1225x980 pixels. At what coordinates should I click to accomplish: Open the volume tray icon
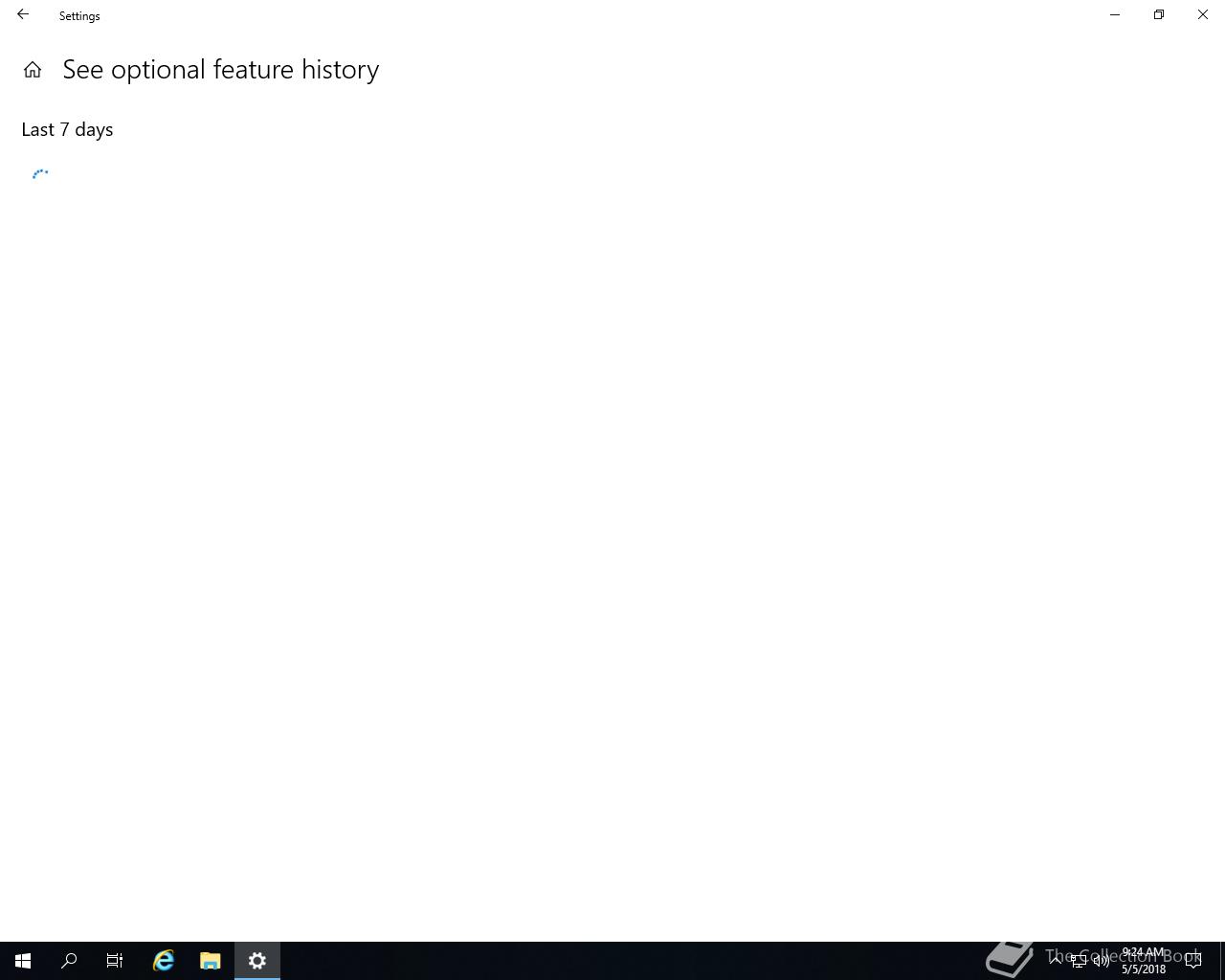pyautogui.click(x=1102, y=961)
